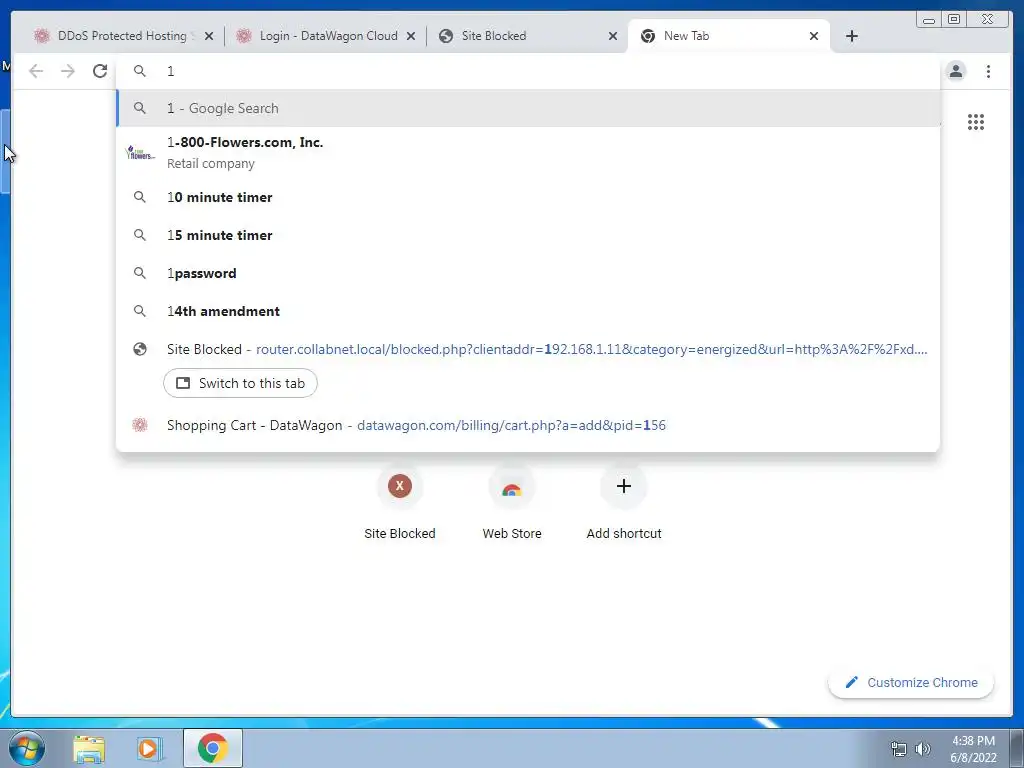
Task: Click the Add shortcut plus tile
Action: 624,503
